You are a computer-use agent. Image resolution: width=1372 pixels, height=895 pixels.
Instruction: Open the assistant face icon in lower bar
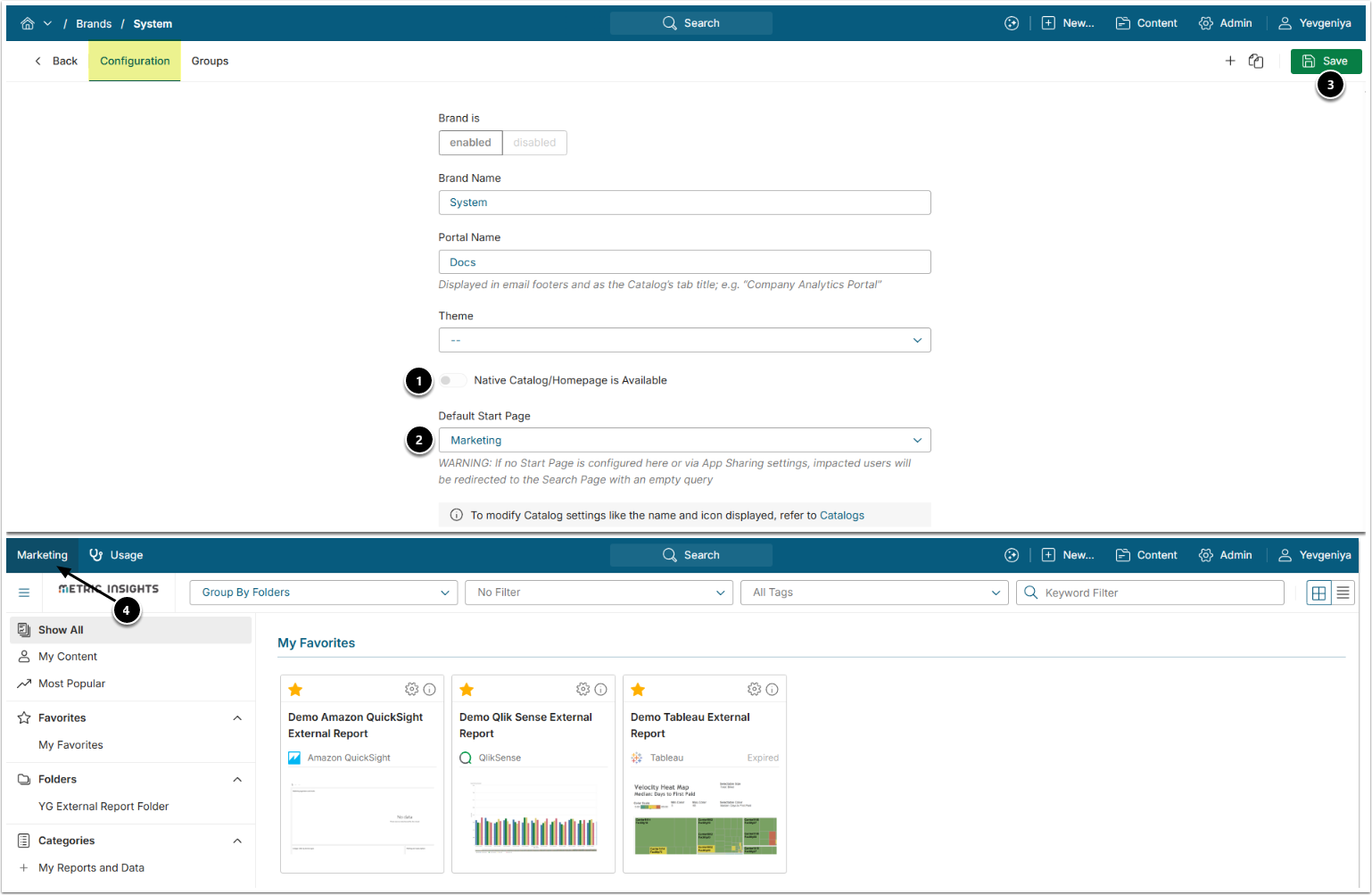pos(1012,555)
